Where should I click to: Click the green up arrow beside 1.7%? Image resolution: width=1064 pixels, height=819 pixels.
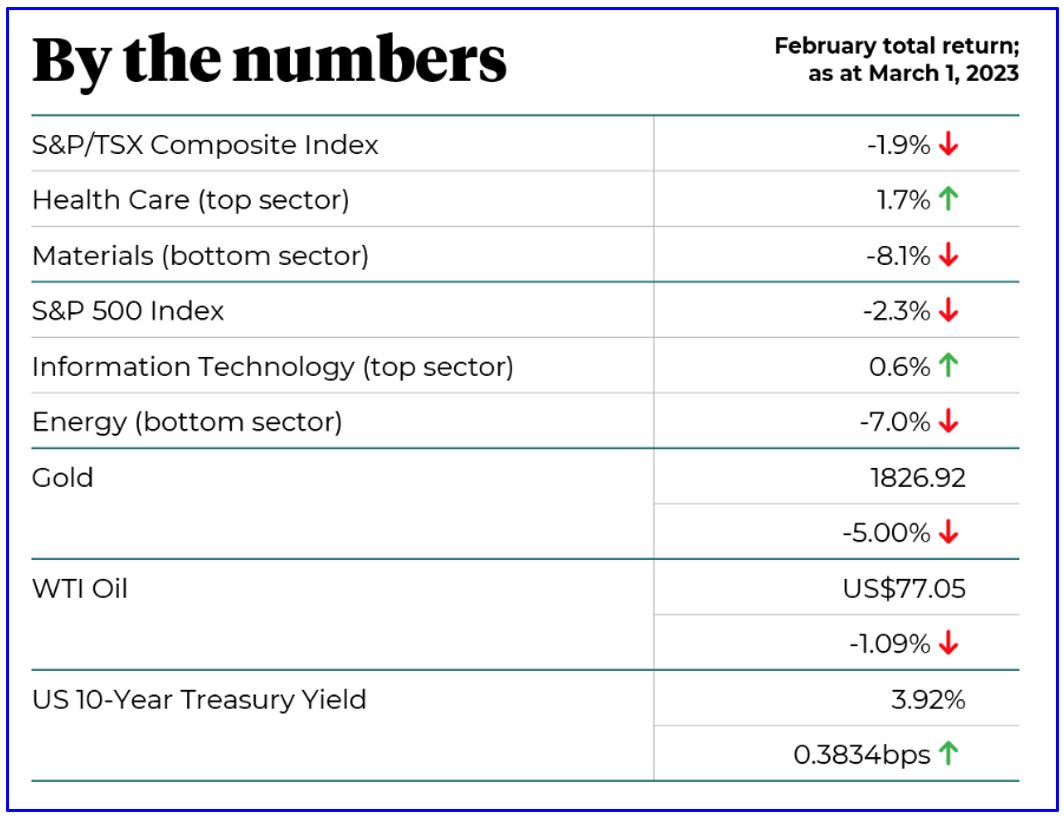click(x=949, y=200)
